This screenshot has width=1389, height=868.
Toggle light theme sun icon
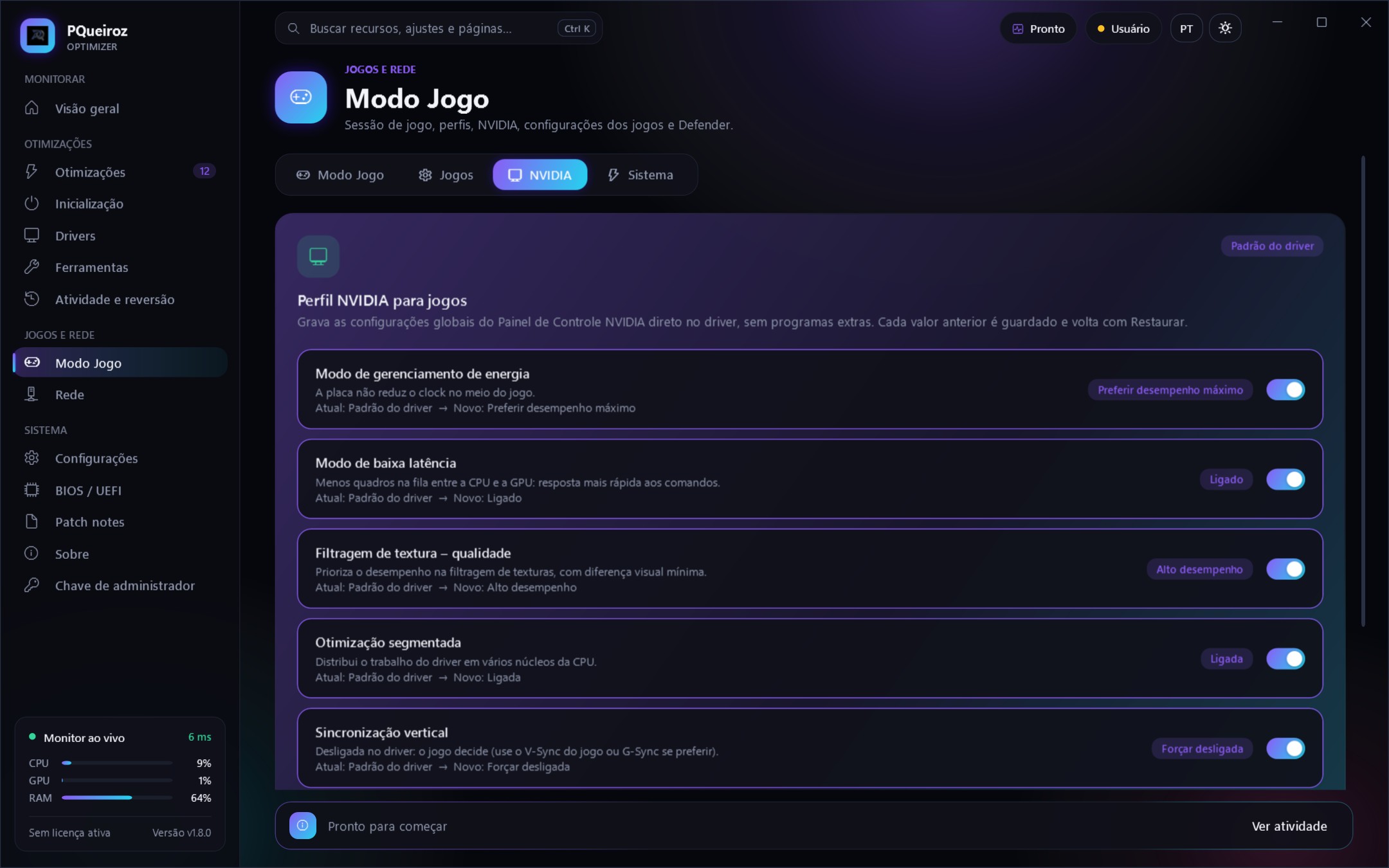click(x=1225, y=28)
